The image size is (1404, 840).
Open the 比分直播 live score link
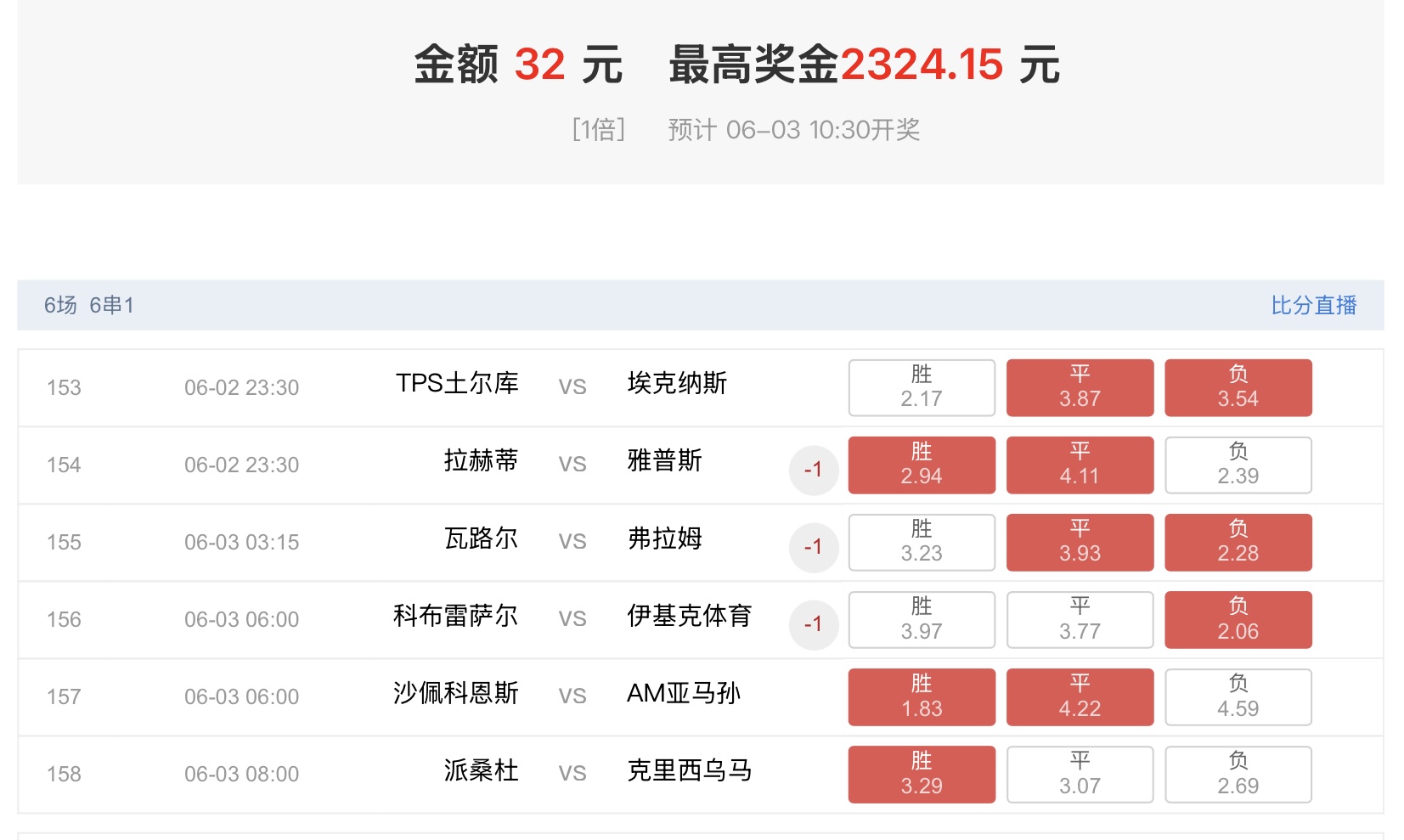pos(1313,305)
